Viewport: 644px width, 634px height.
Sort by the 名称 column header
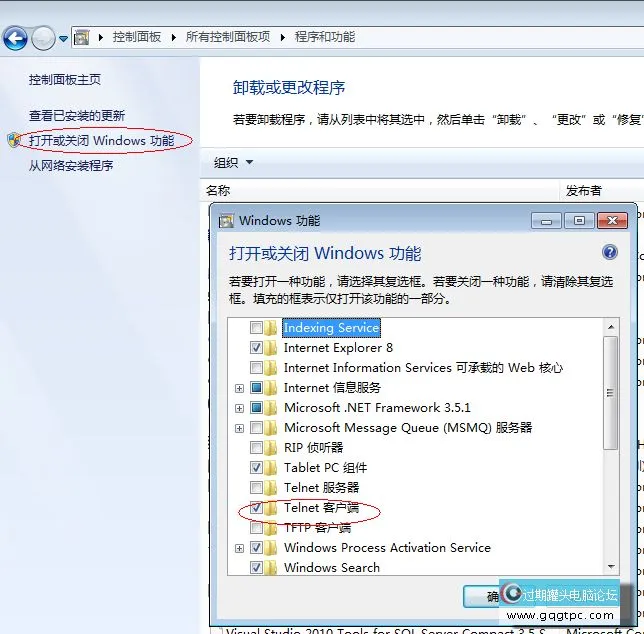[218, 191]
